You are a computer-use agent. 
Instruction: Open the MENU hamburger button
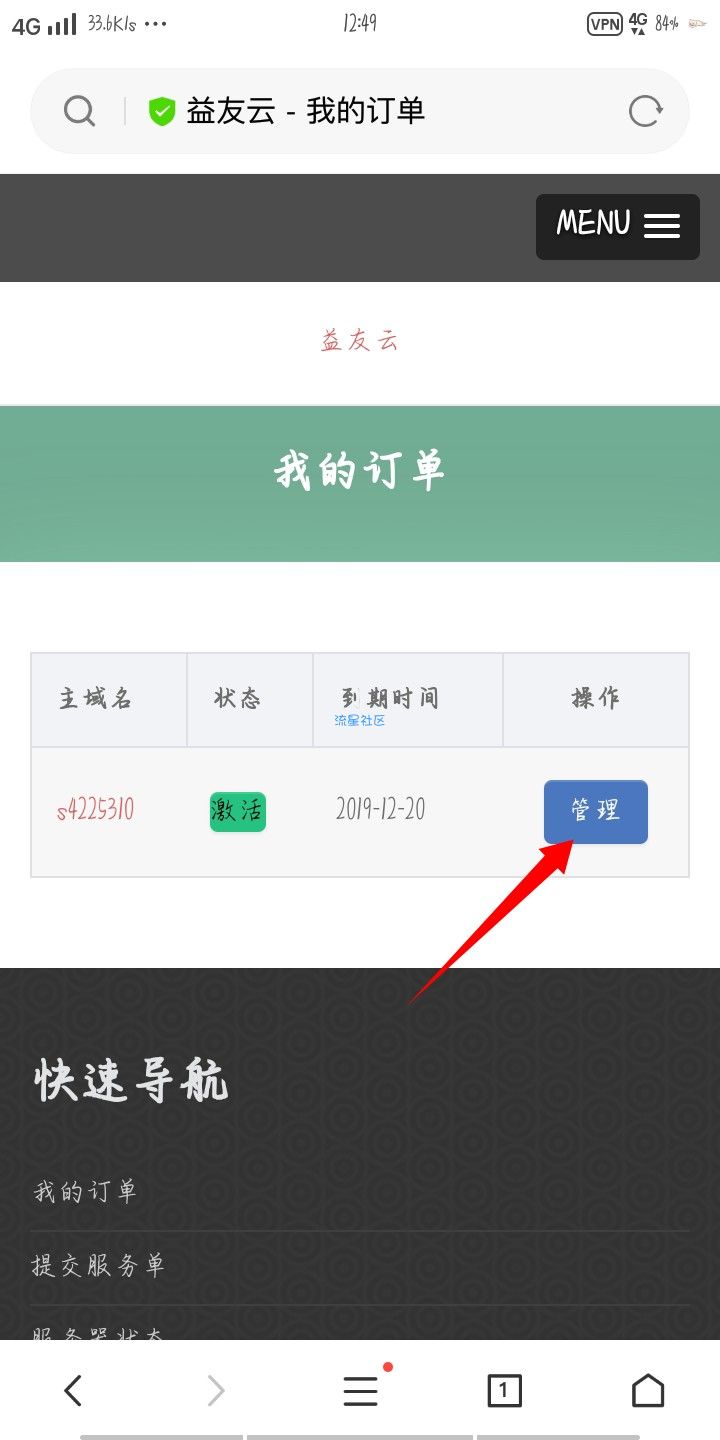point(618,227)
